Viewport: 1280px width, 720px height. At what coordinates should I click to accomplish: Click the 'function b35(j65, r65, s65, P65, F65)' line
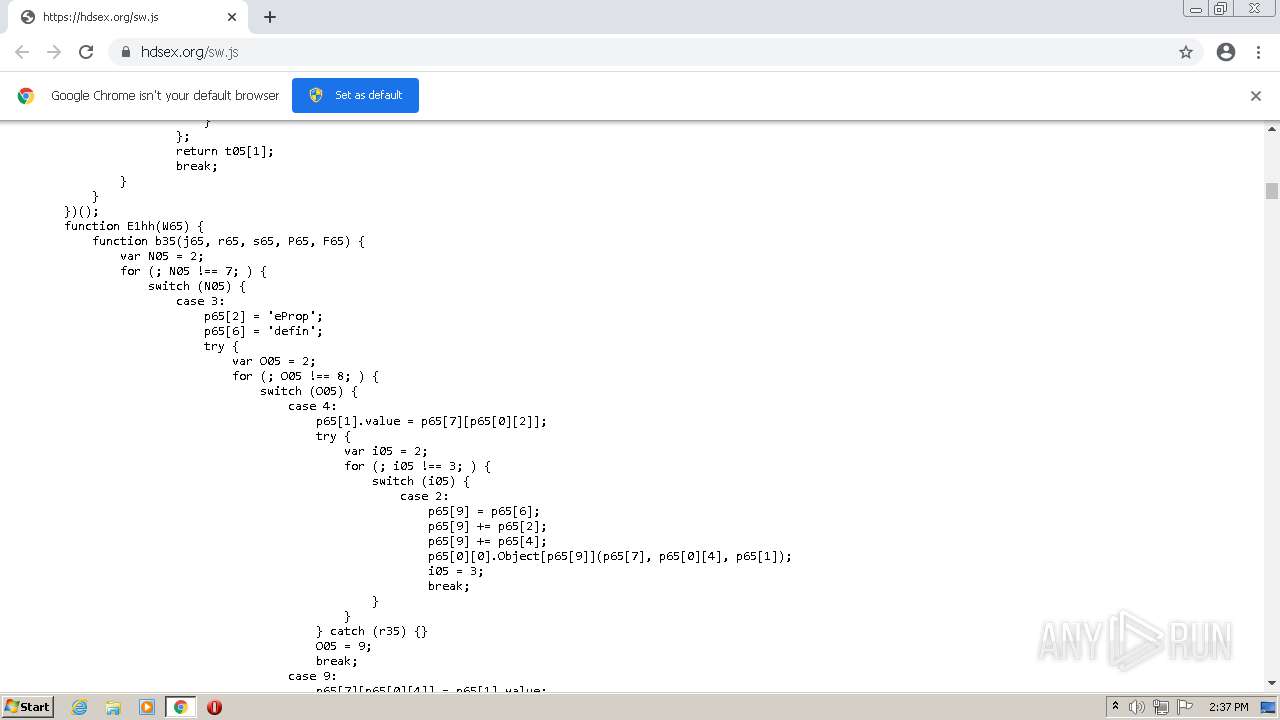(x=229, y=241)
